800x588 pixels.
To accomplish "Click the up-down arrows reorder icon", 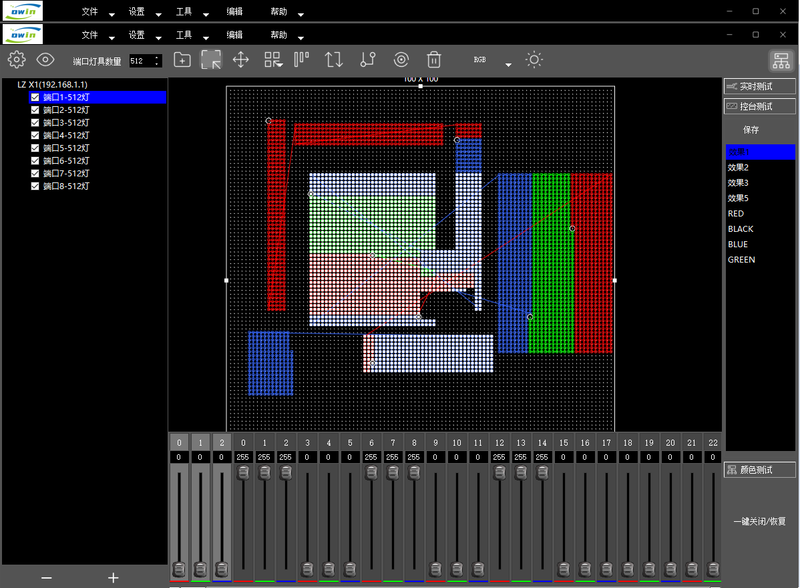I will pyautogui.click(x=334, y=60).
